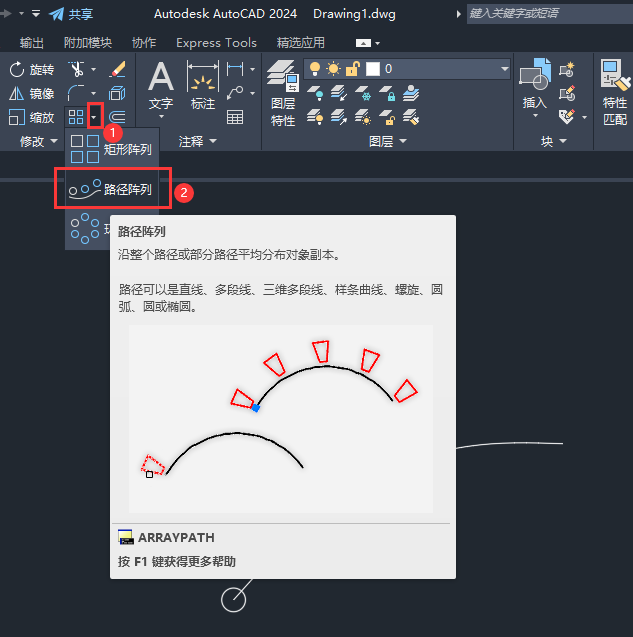Image resolution: width=633 pixels, height=637 pixels.
Task: Choose Path Array (路径阵列) from menu
Action: (x=112, y=189)
